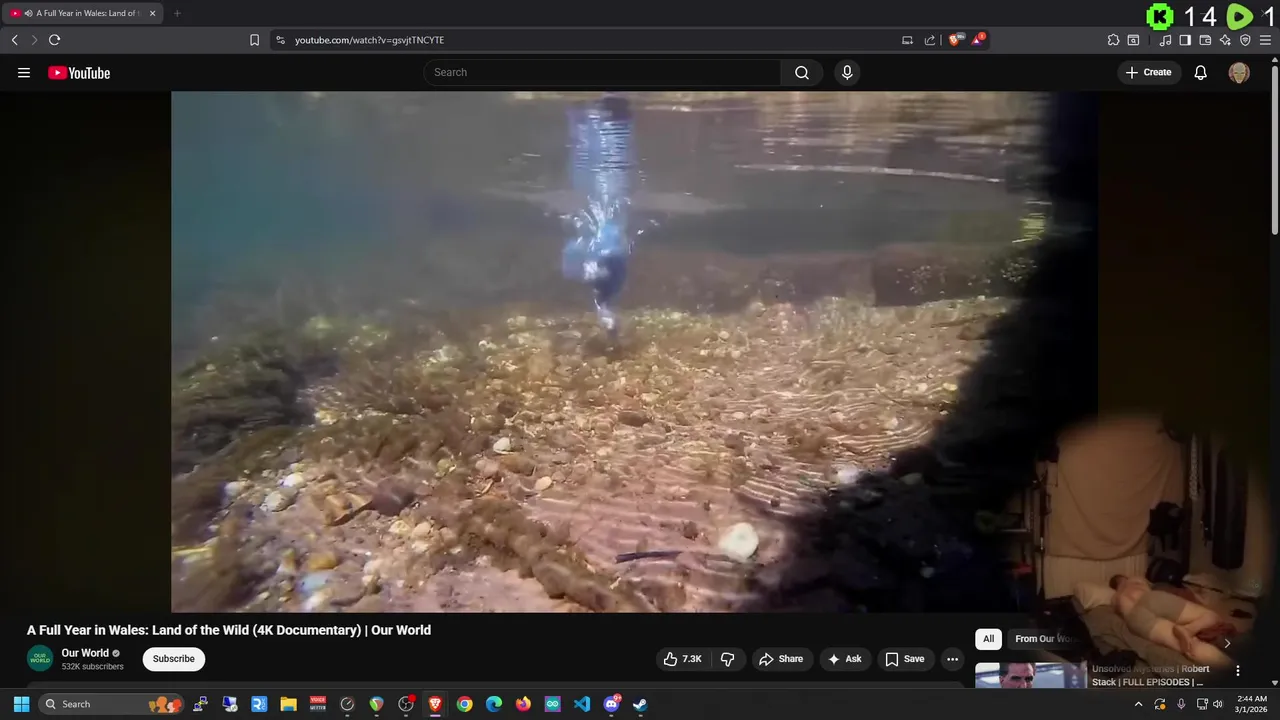Toggle the browser sidebar panel

click(x=1185, y=40)
